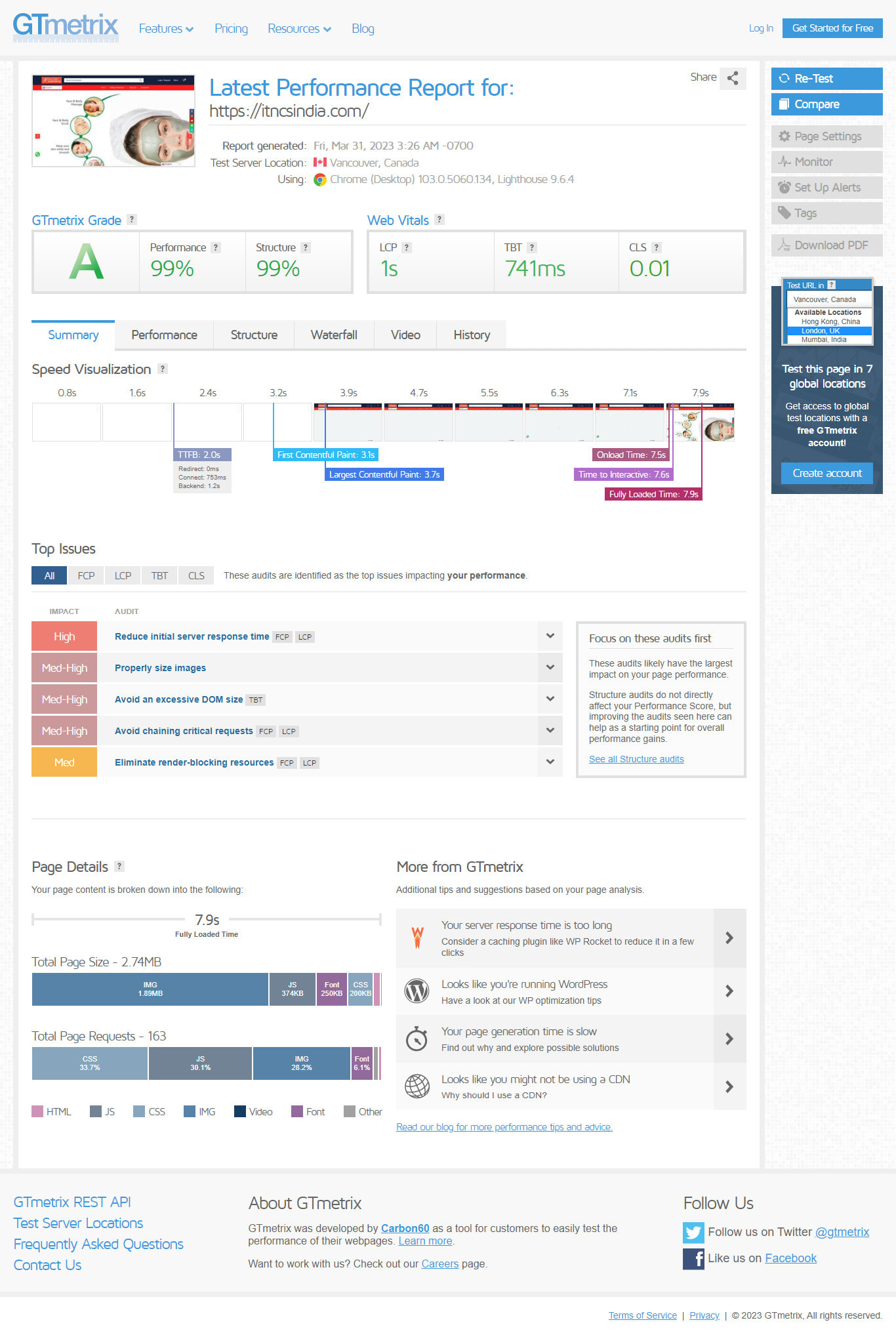Click the website screenshot thumbnail

click(113, 121)
